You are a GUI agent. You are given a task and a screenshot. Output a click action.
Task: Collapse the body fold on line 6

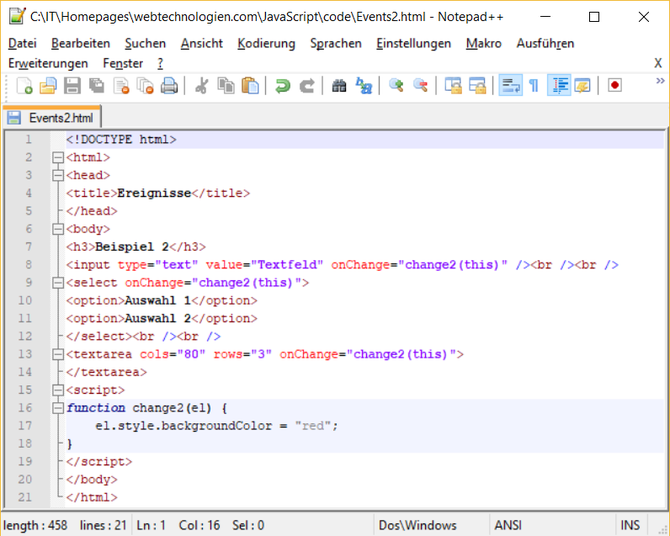pyautogui.click(x=58, y=229)
